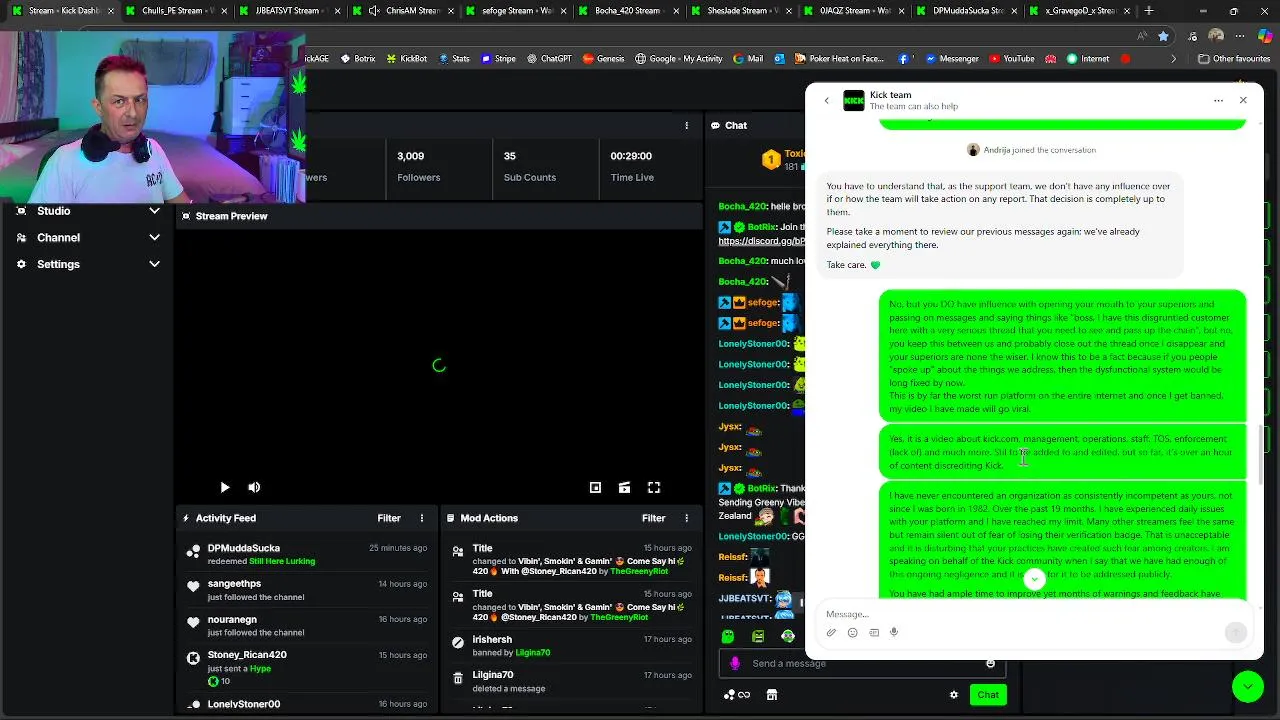
Task: Open Activity Feed three-dot menu
Action: pos(422,518)
